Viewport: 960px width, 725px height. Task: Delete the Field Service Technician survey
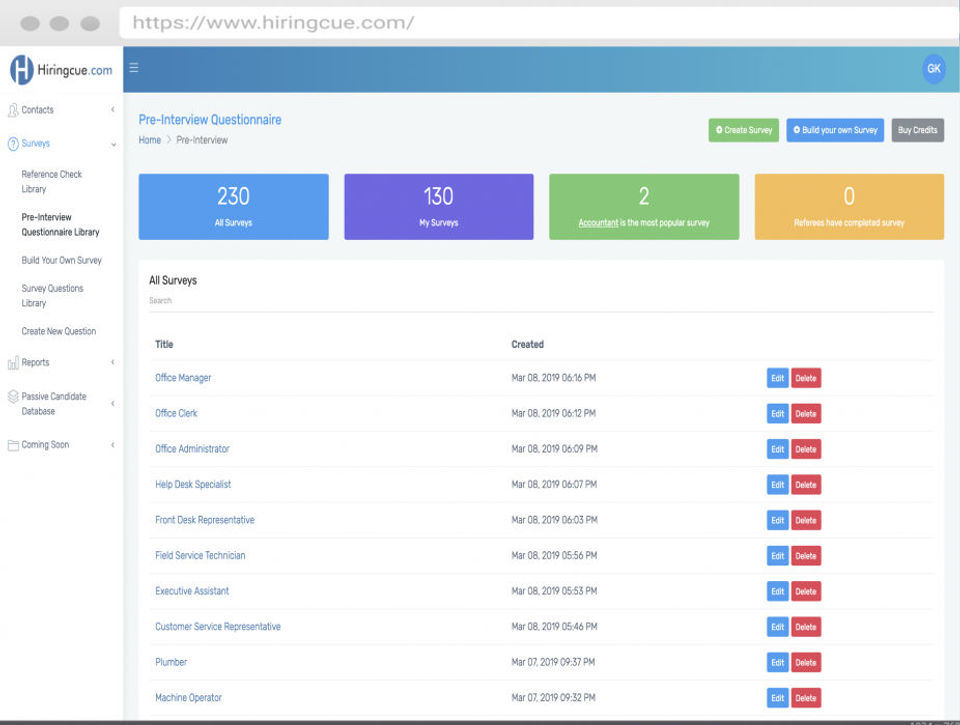(x=806, y=555)
